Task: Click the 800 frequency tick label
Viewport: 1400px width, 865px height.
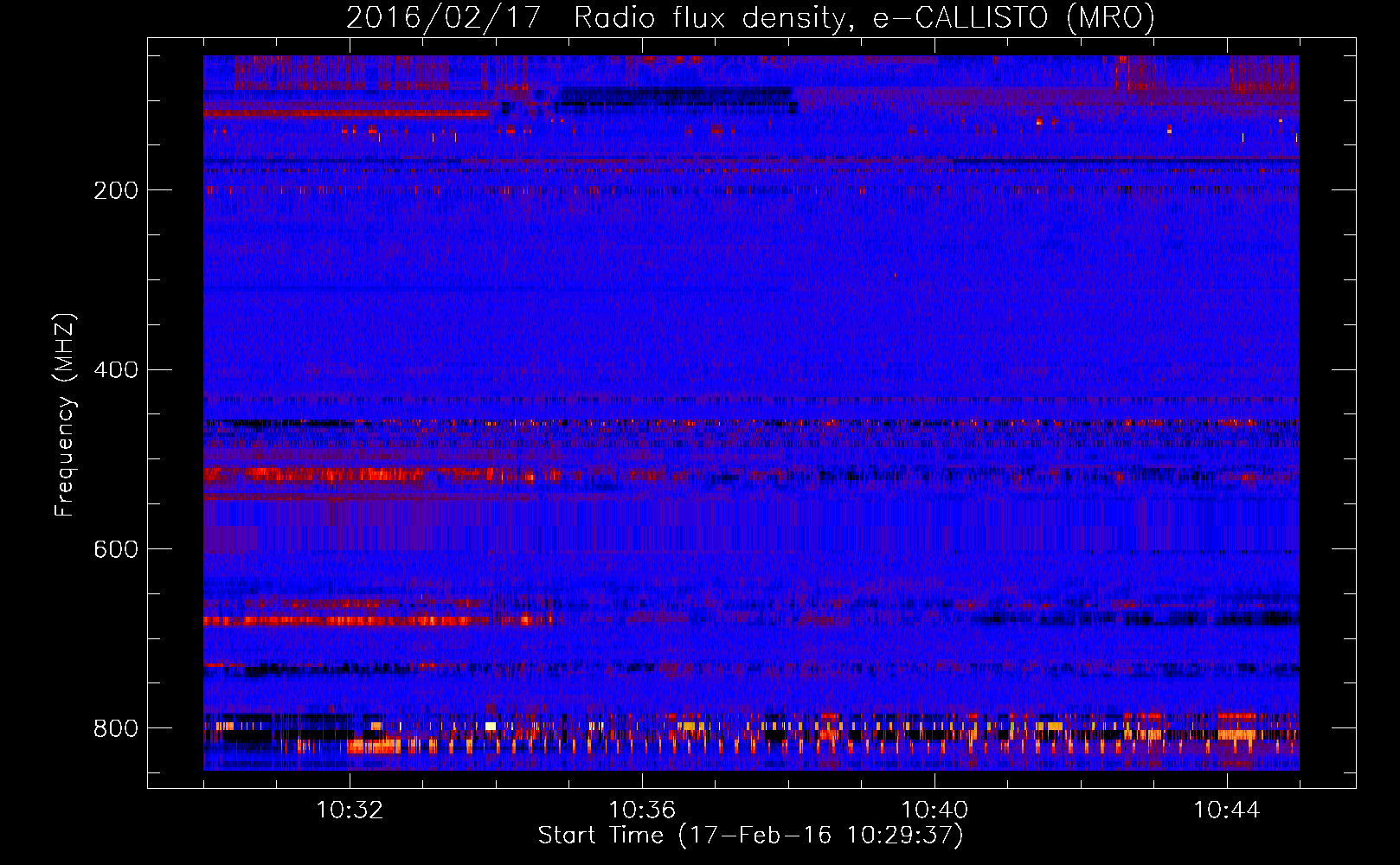Action: tap(116, 728)
